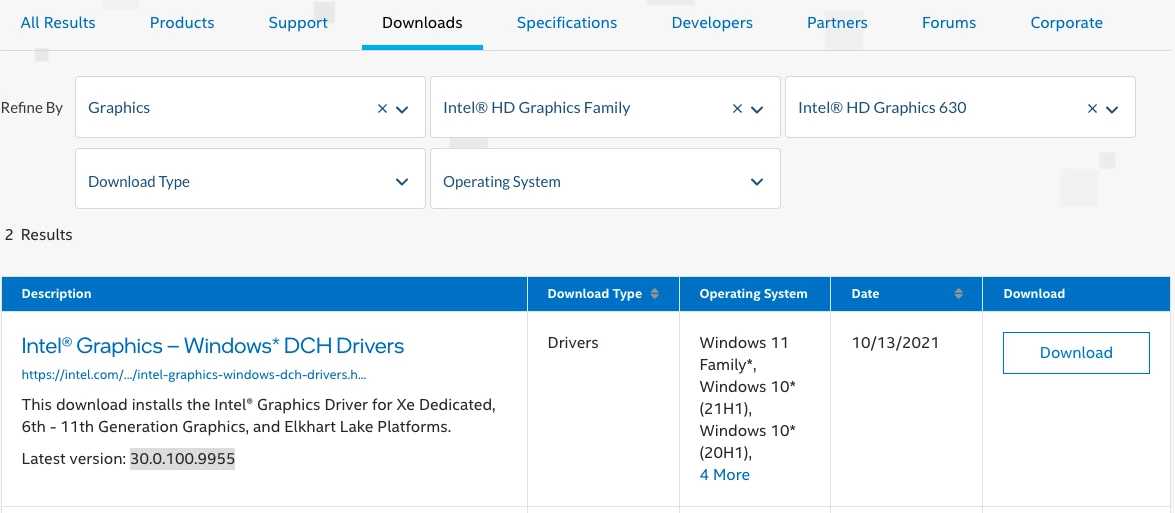Switch to the All Results tab
Screen dimensions: 1175x513
click(58, 22)
